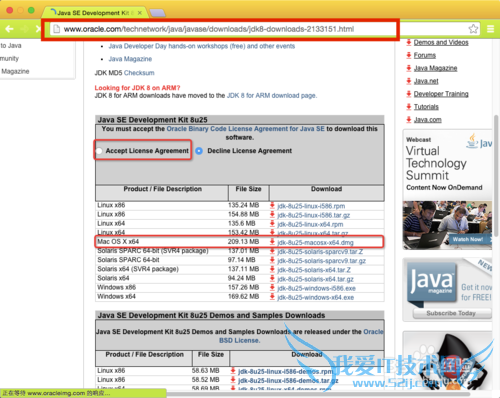Select Decline License Agreement radio button
The image size is (500, 398).
[x=199, y=151]
